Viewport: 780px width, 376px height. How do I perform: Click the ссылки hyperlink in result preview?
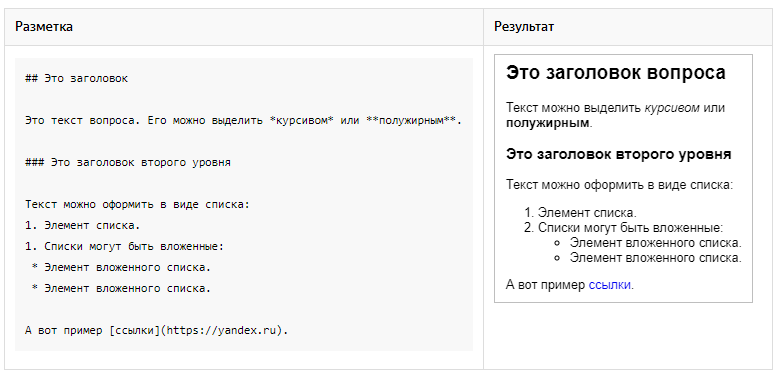tap(610, 285)
